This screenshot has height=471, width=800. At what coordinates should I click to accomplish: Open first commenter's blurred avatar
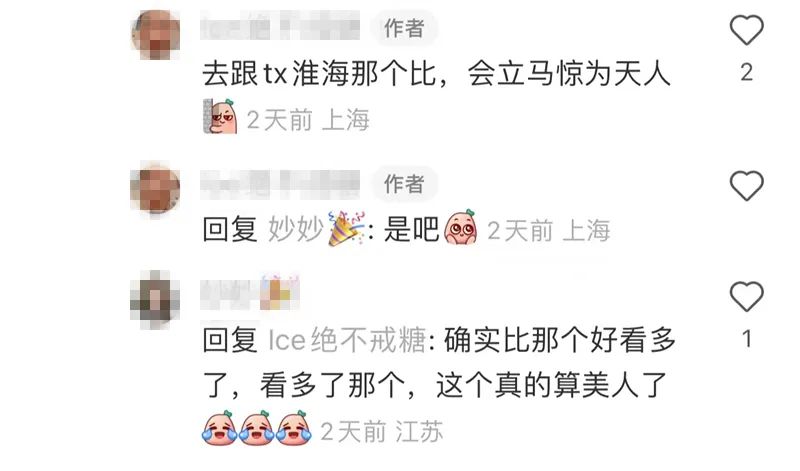coord(156,35)
